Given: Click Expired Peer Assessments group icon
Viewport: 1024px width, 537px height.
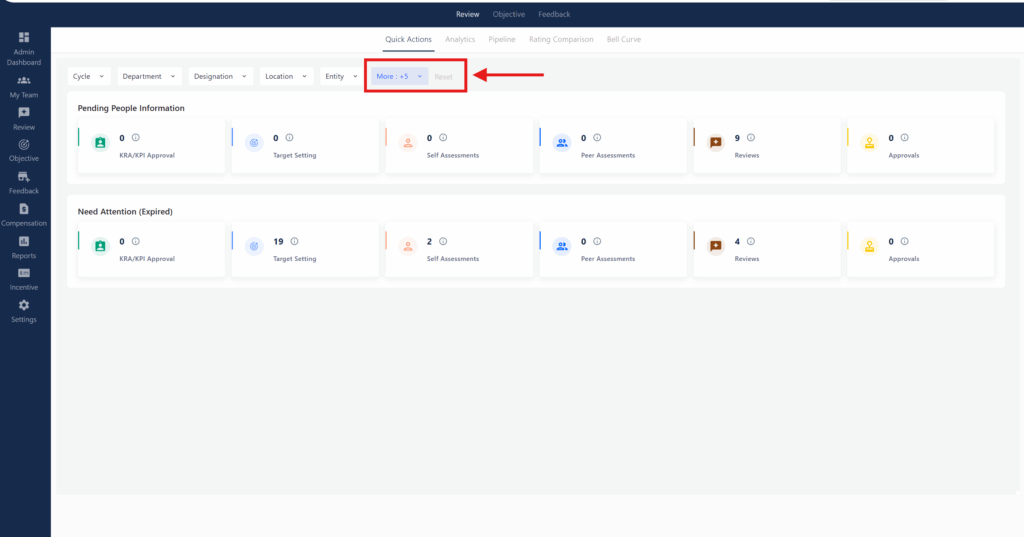Looking at the screenshot, I should [562, 246].
